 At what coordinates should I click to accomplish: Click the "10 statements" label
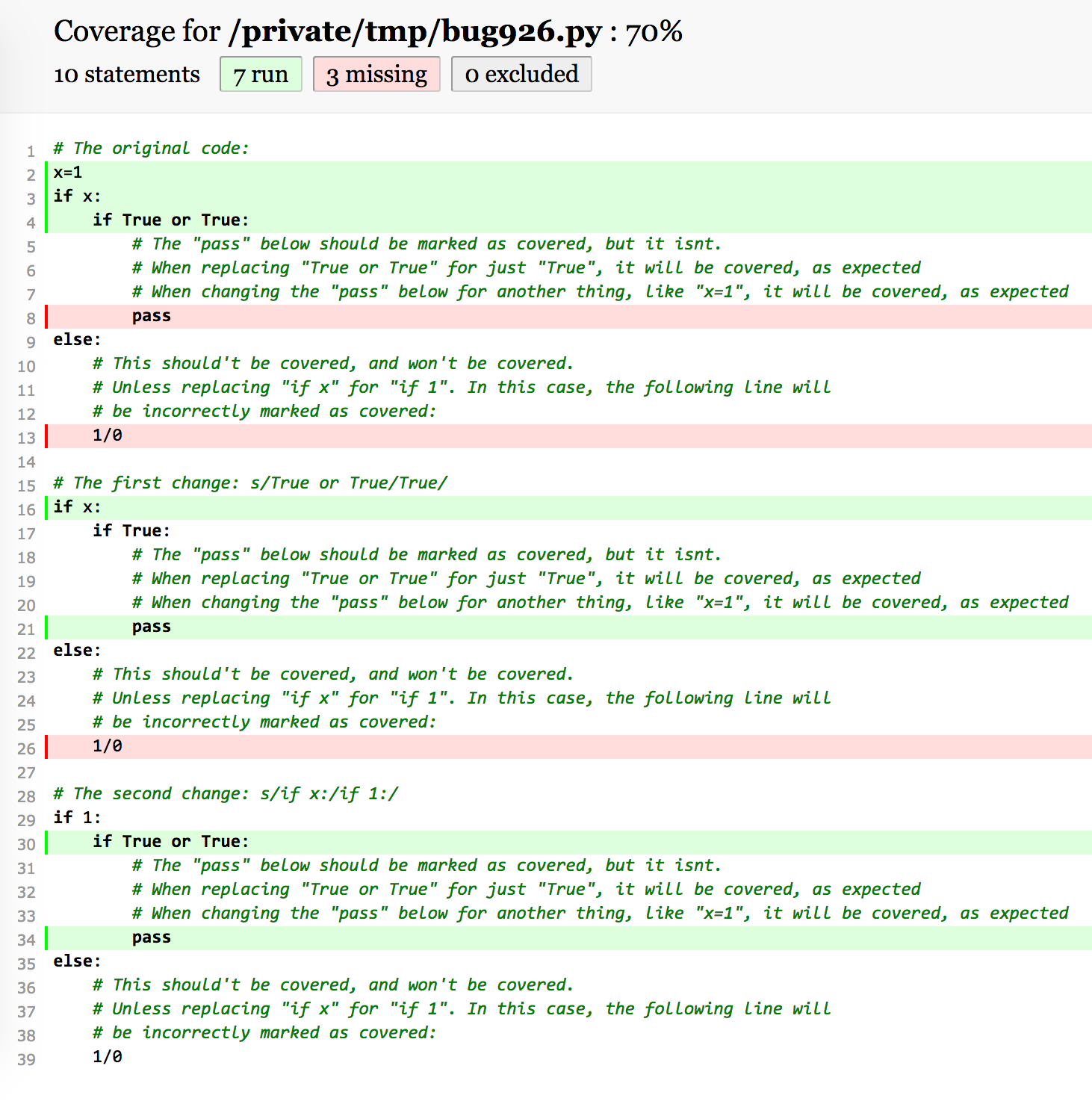coord(125,74)
